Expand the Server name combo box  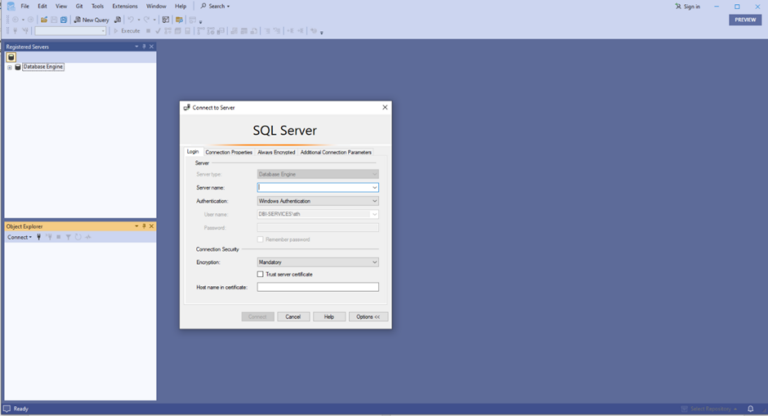[x=374, y=187]
